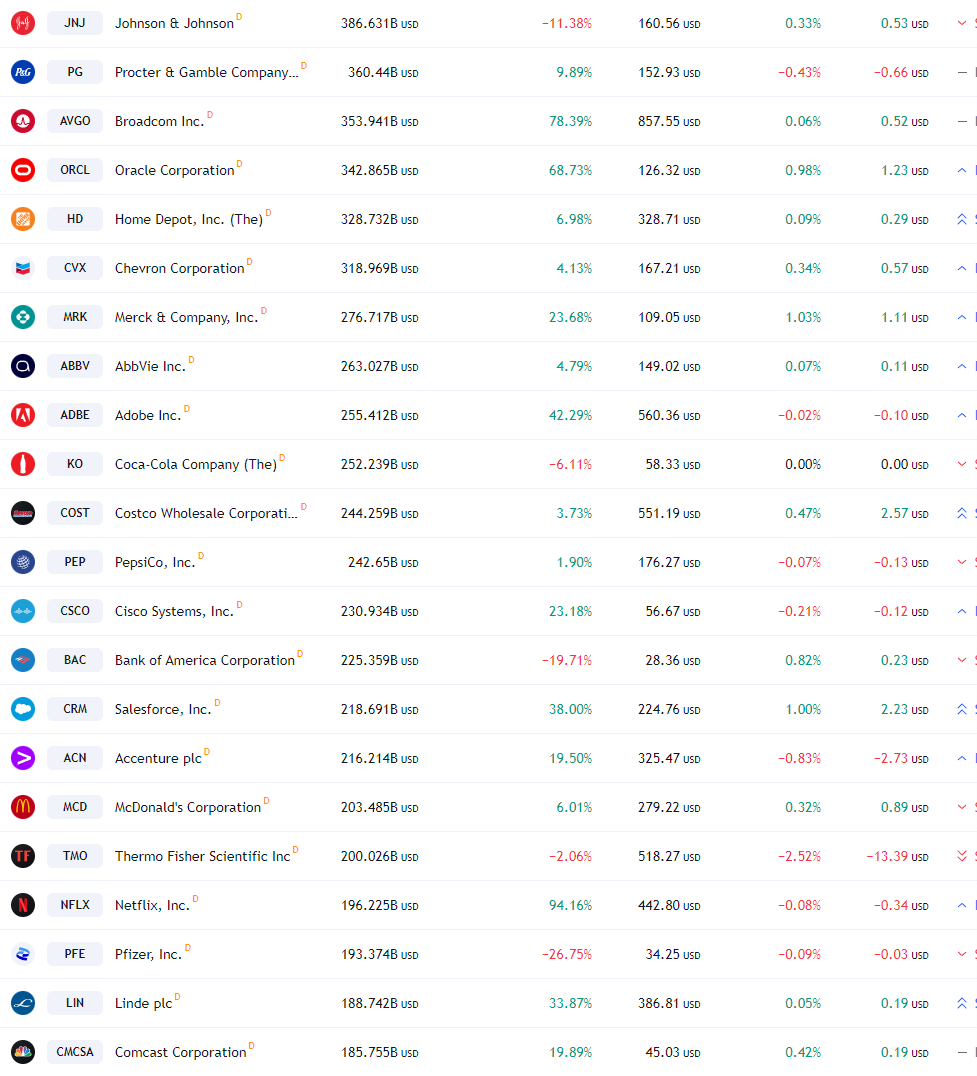The image size is (977, 1076).
Task: Open Merck & Company, Inc. link
Action: point(187,317)
